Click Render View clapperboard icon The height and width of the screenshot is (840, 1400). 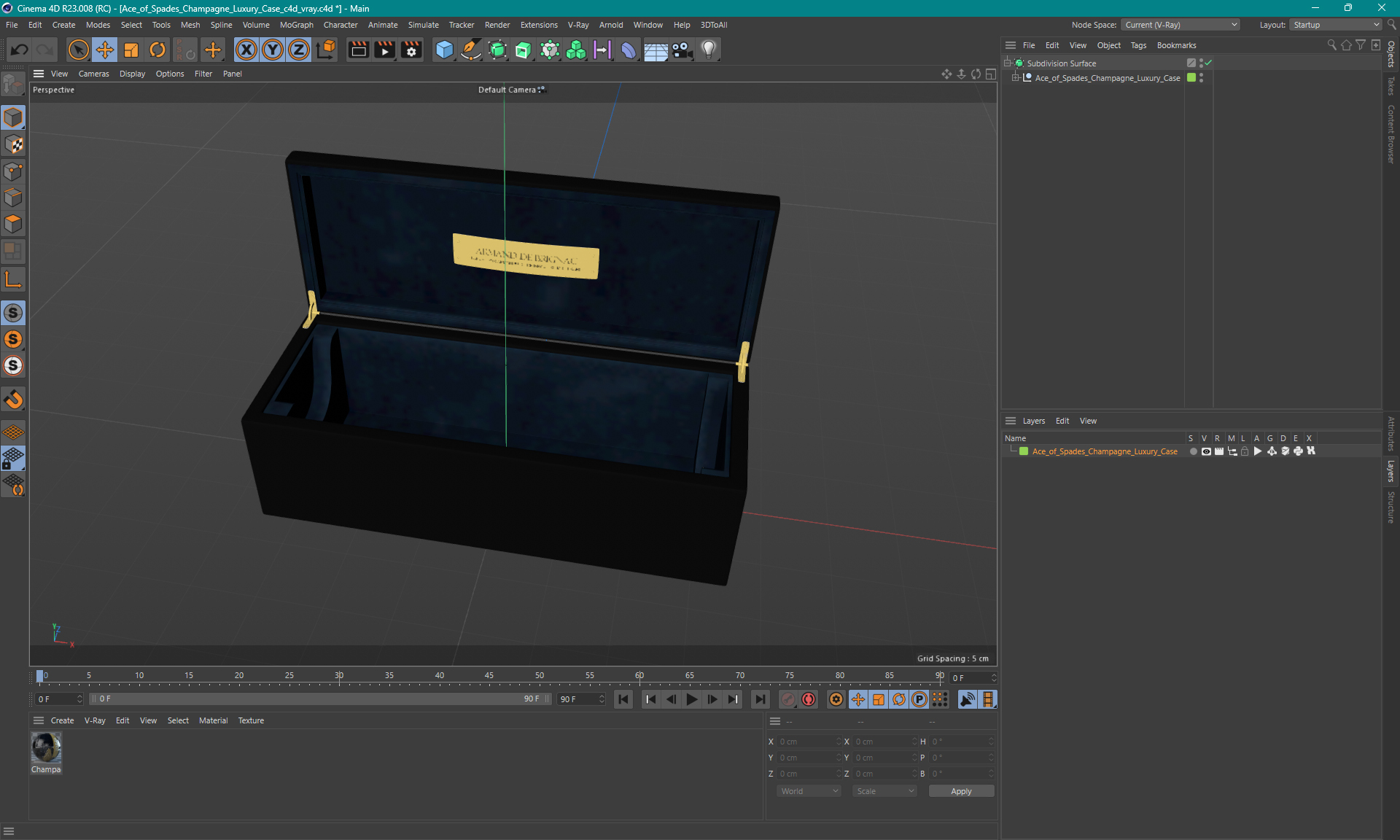pos(358,50)
